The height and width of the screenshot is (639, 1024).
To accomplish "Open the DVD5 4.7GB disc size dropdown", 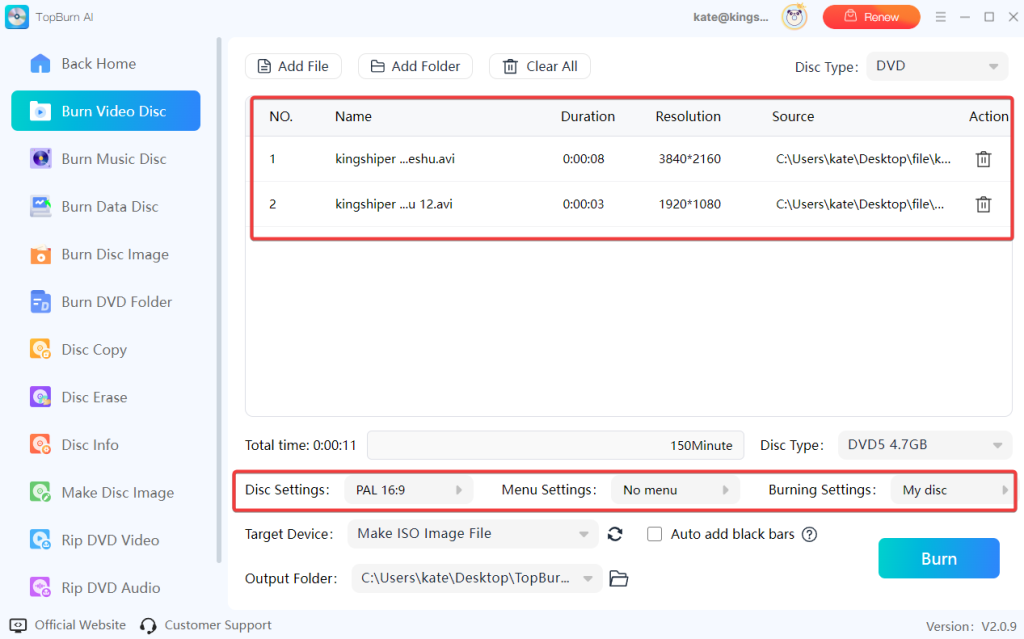I will point(924,445).
